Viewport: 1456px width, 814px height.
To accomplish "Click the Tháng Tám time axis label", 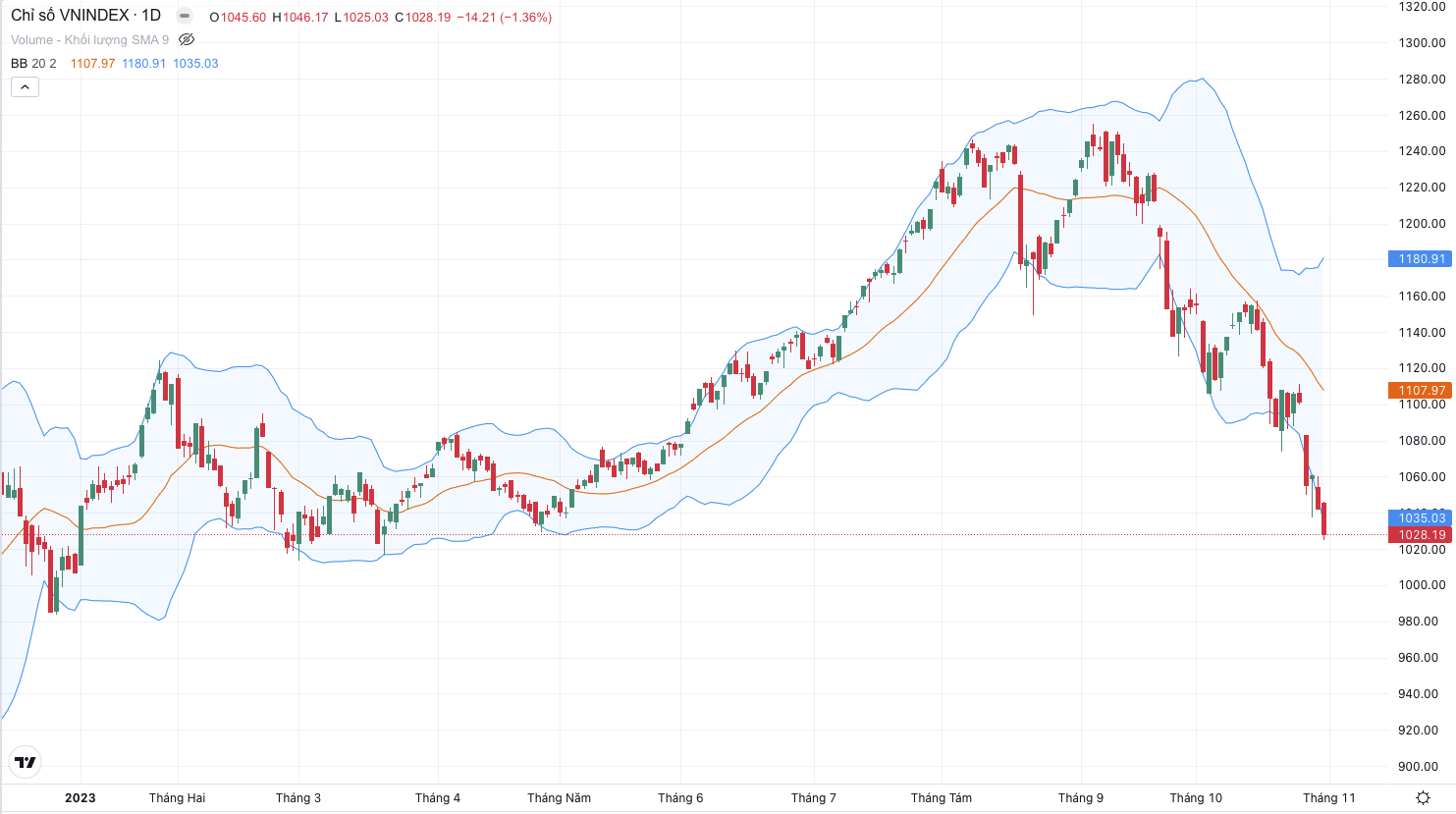I will coord(942,797).
